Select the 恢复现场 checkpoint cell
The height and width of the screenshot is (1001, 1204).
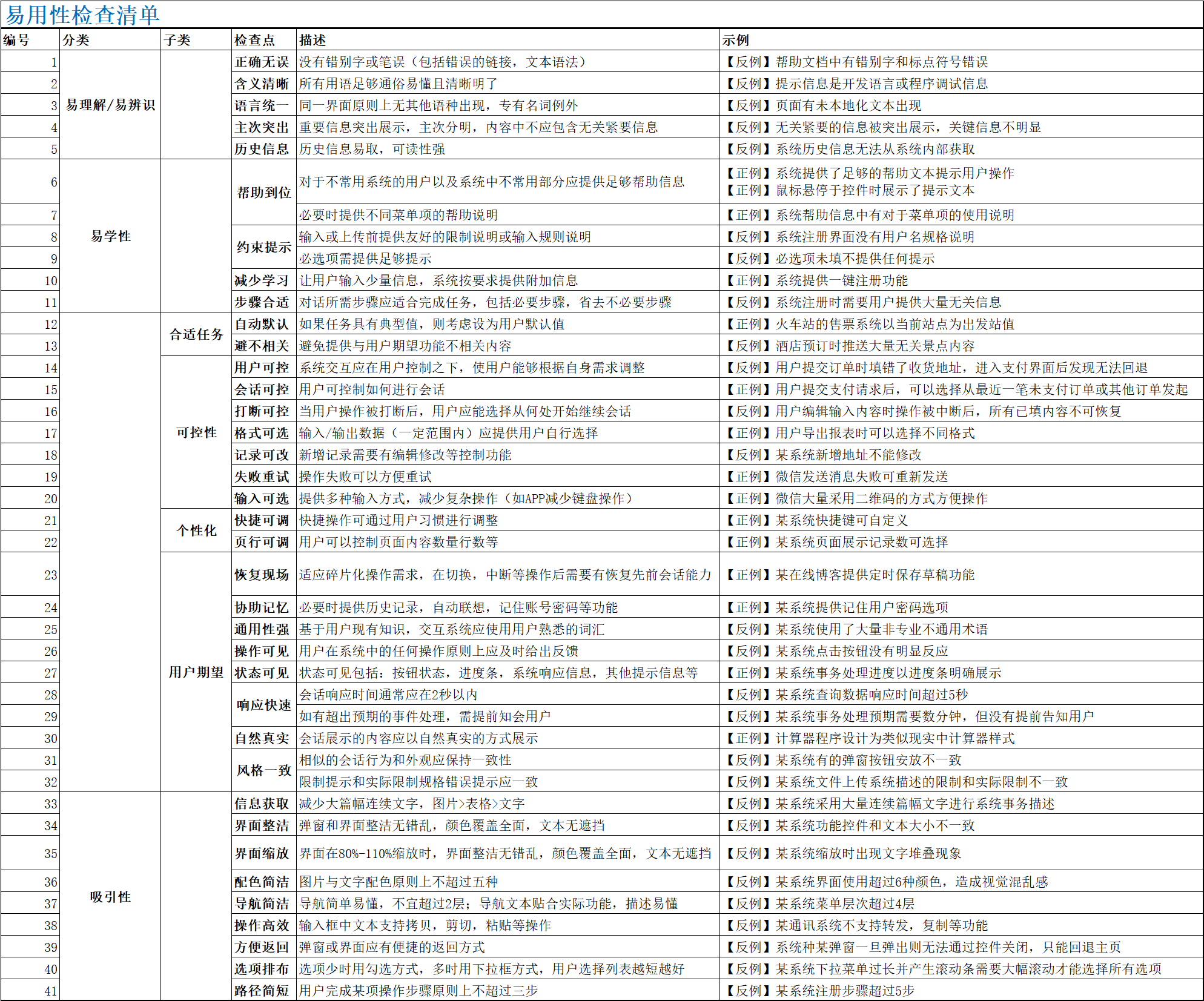pyautogui.click(x=262, y=574)
